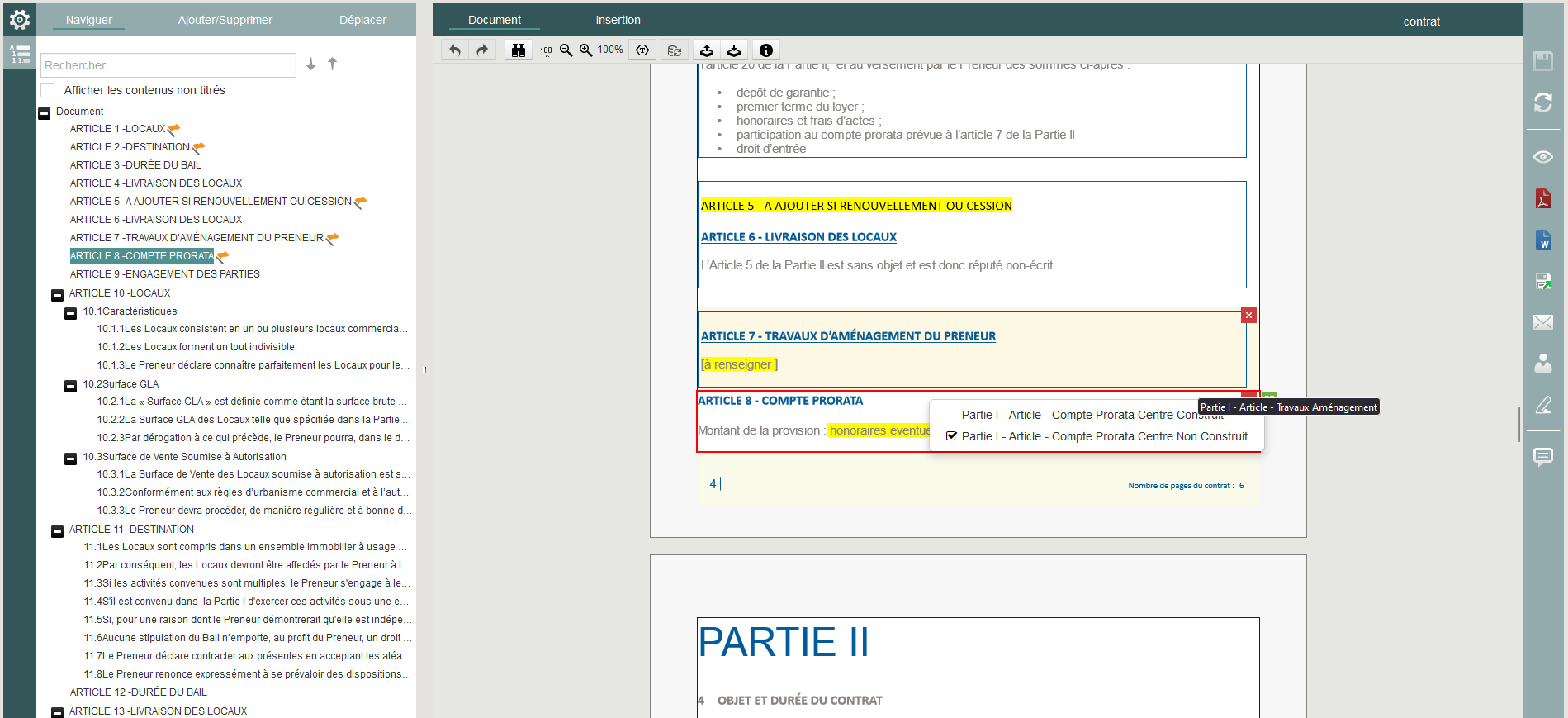1568x718 pixels.
Task: Click the save-and-validate disk icon
Action: coord(1543,281)
